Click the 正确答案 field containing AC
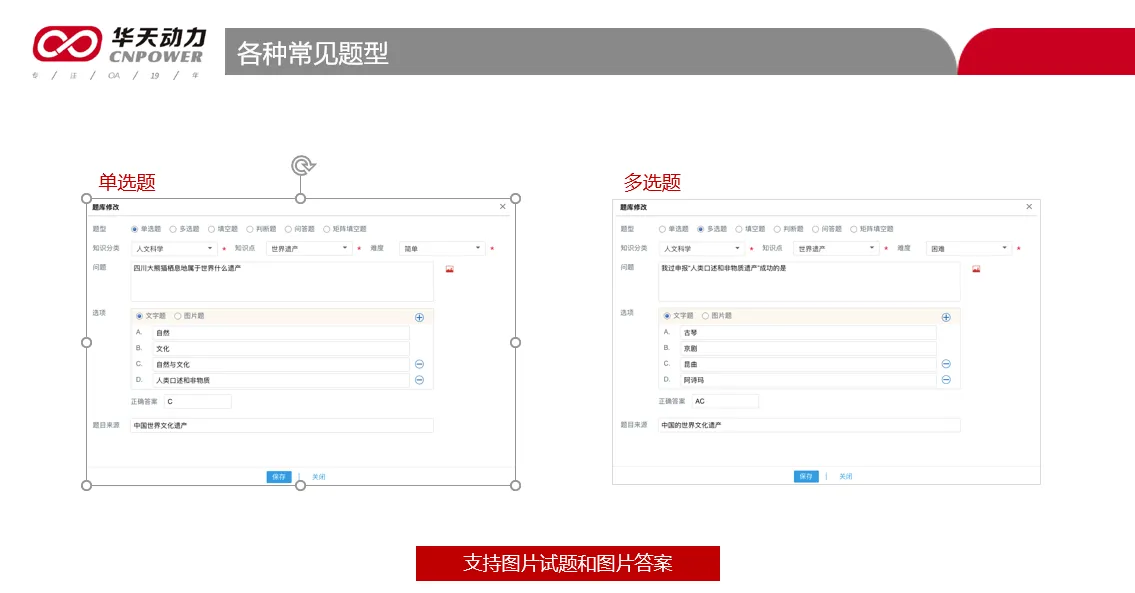 click(x=724, y=401)
